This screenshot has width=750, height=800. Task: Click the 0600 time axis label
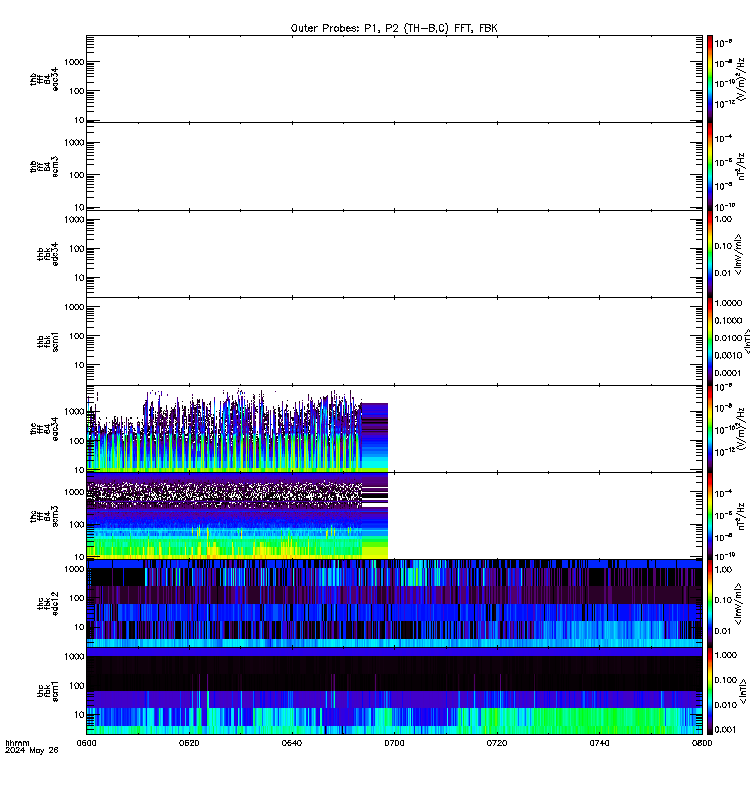pos(86,743)
